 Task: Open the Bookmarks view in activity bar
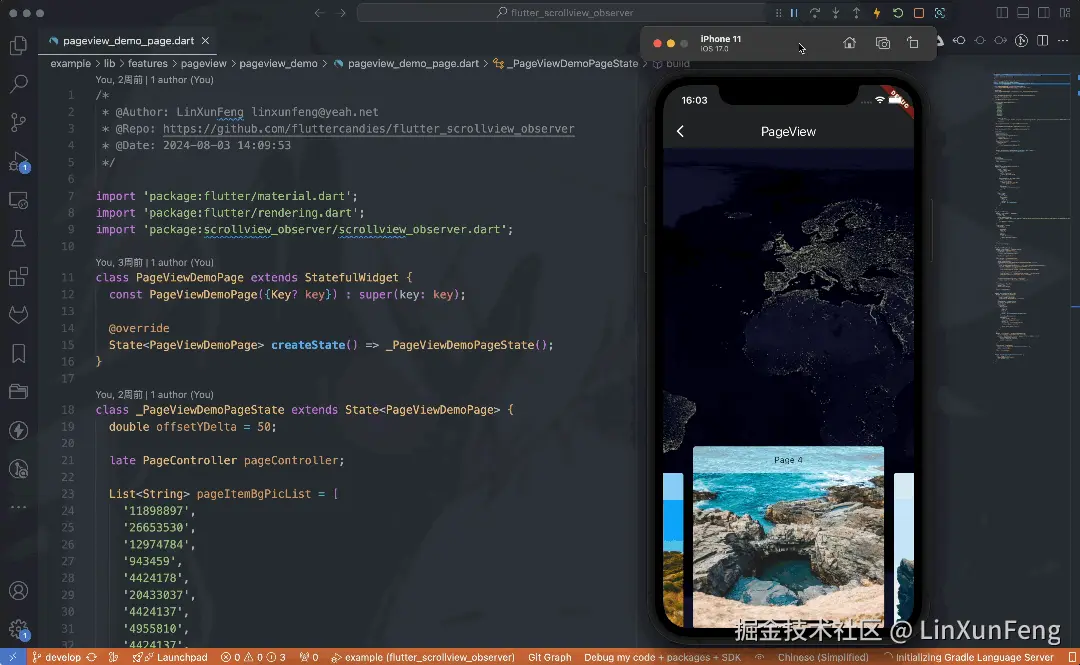(19, 354)
